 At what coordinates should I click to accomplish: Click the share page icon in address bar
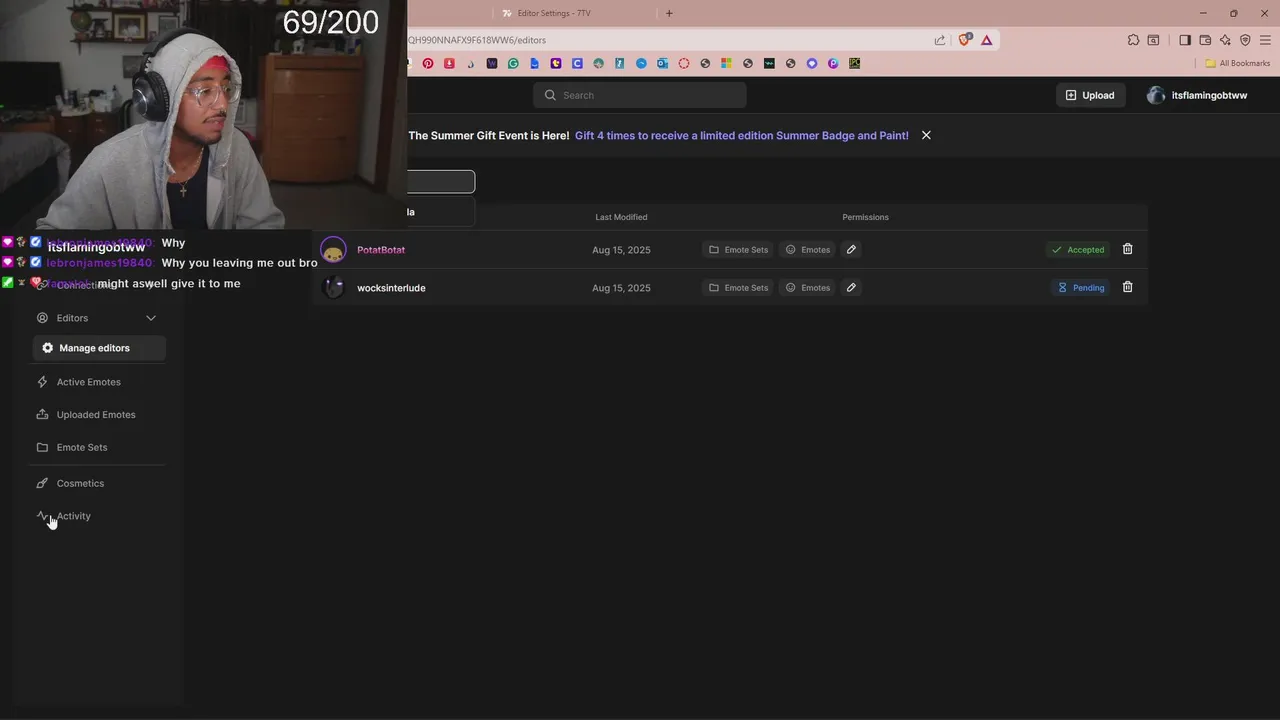pos(940,40)
